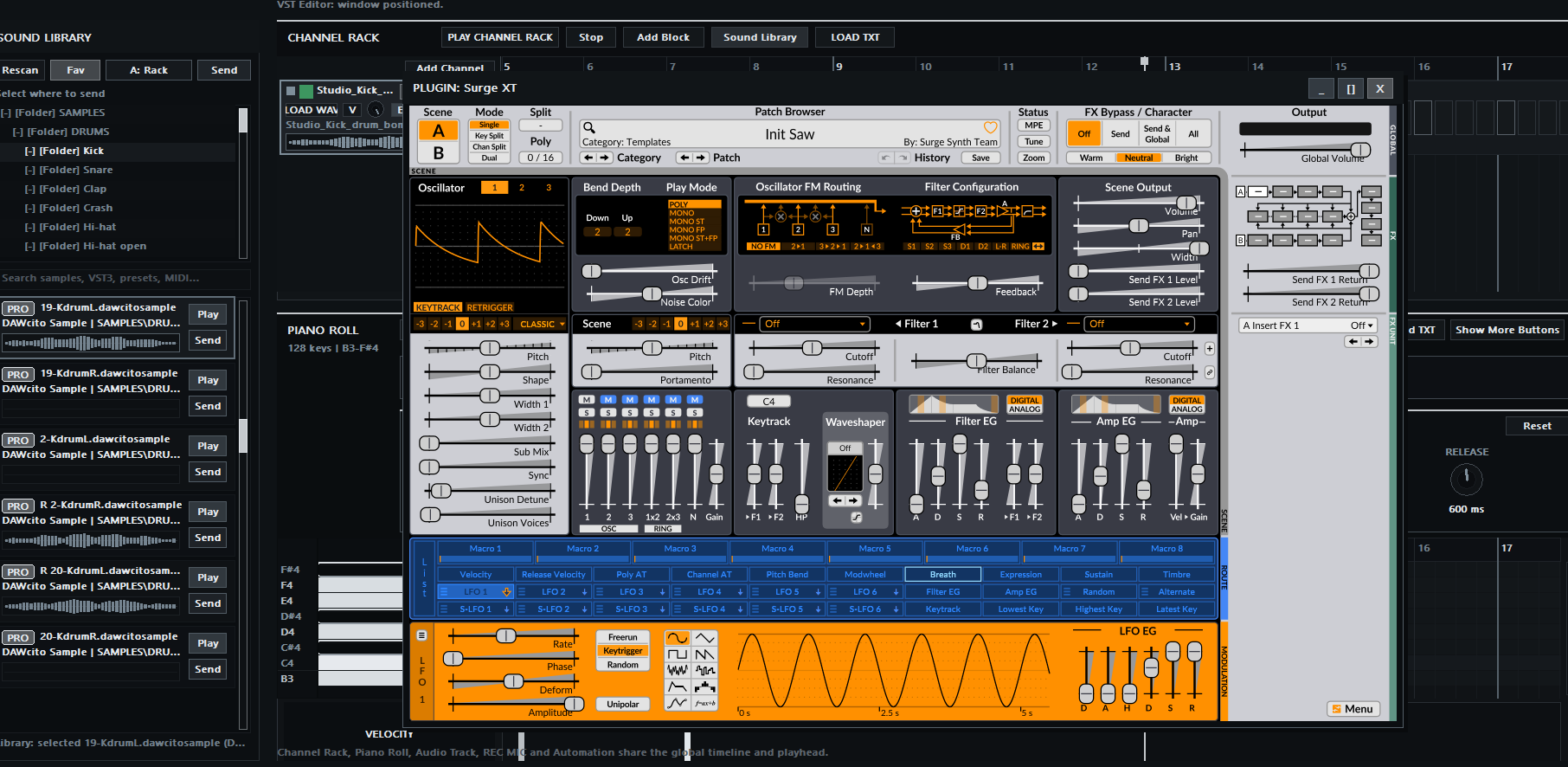
Task: Expand the Hi-hat open folder
Action: click(x=30, y=246)
